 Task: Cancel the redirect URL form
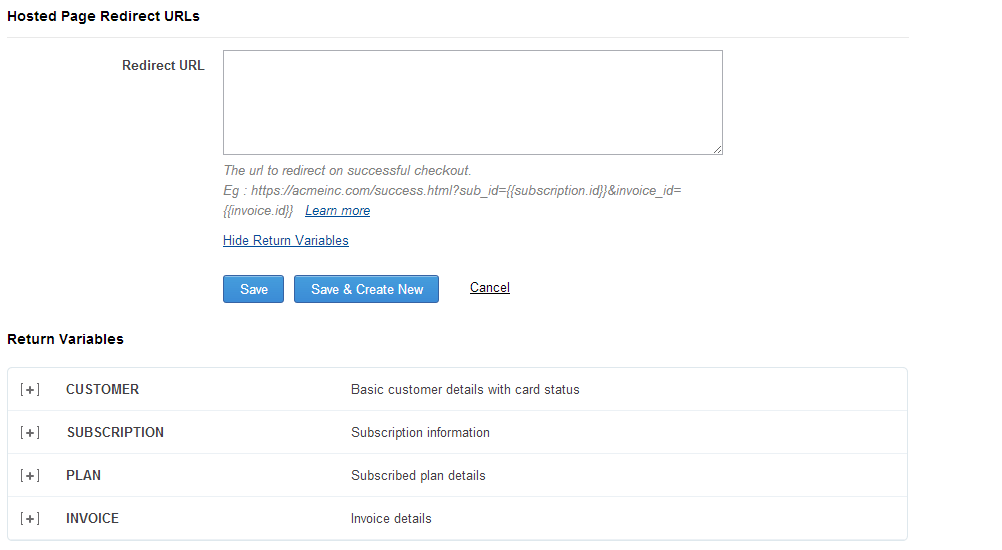[489, 288]
